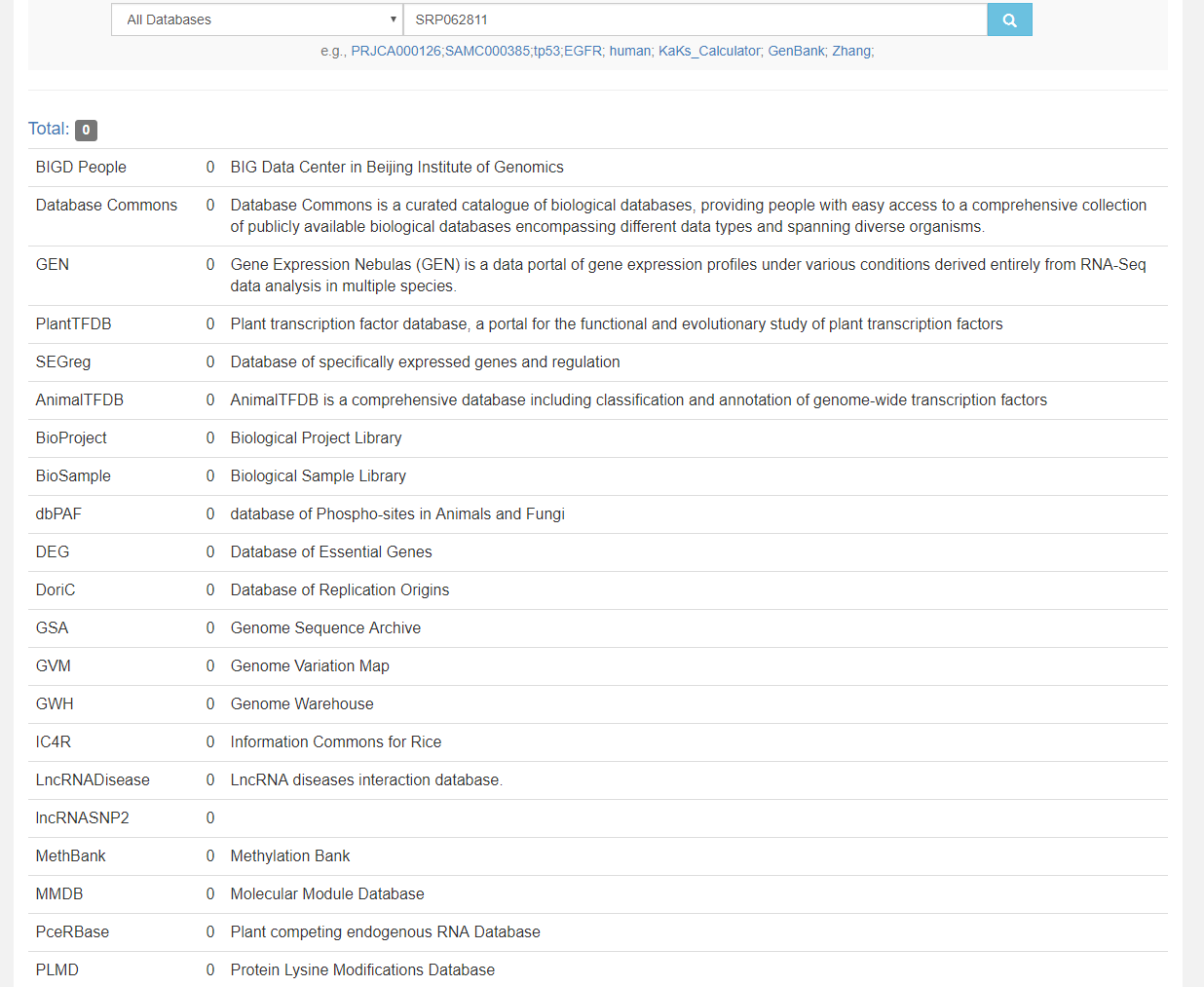
Task: Select the GWH row name
Action: coord(55,704)
